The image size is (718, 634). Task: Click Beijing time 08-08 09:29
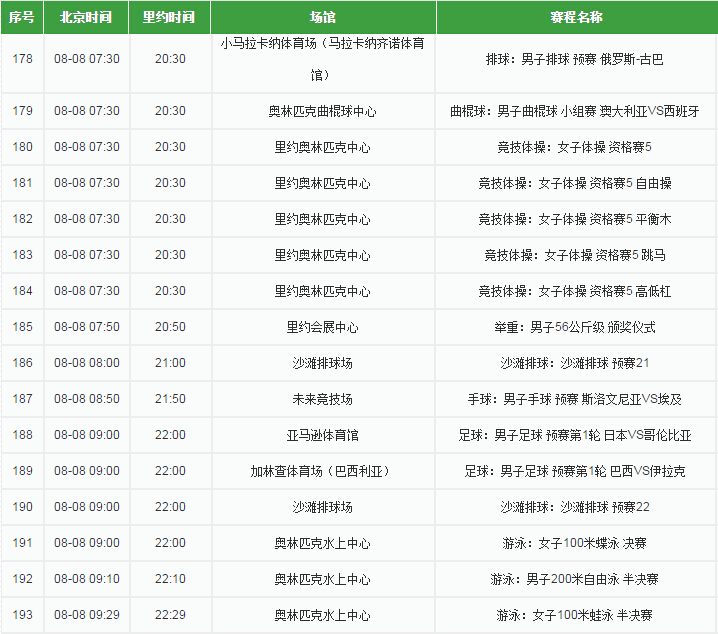[x=87, y=615]
